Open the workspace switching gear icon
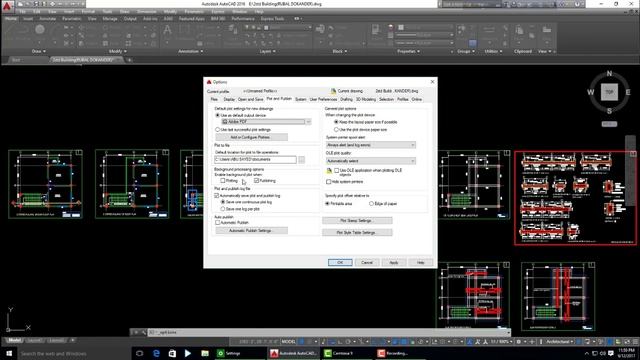The width and height of the screenshot is (640, 360). pos(518,342)
